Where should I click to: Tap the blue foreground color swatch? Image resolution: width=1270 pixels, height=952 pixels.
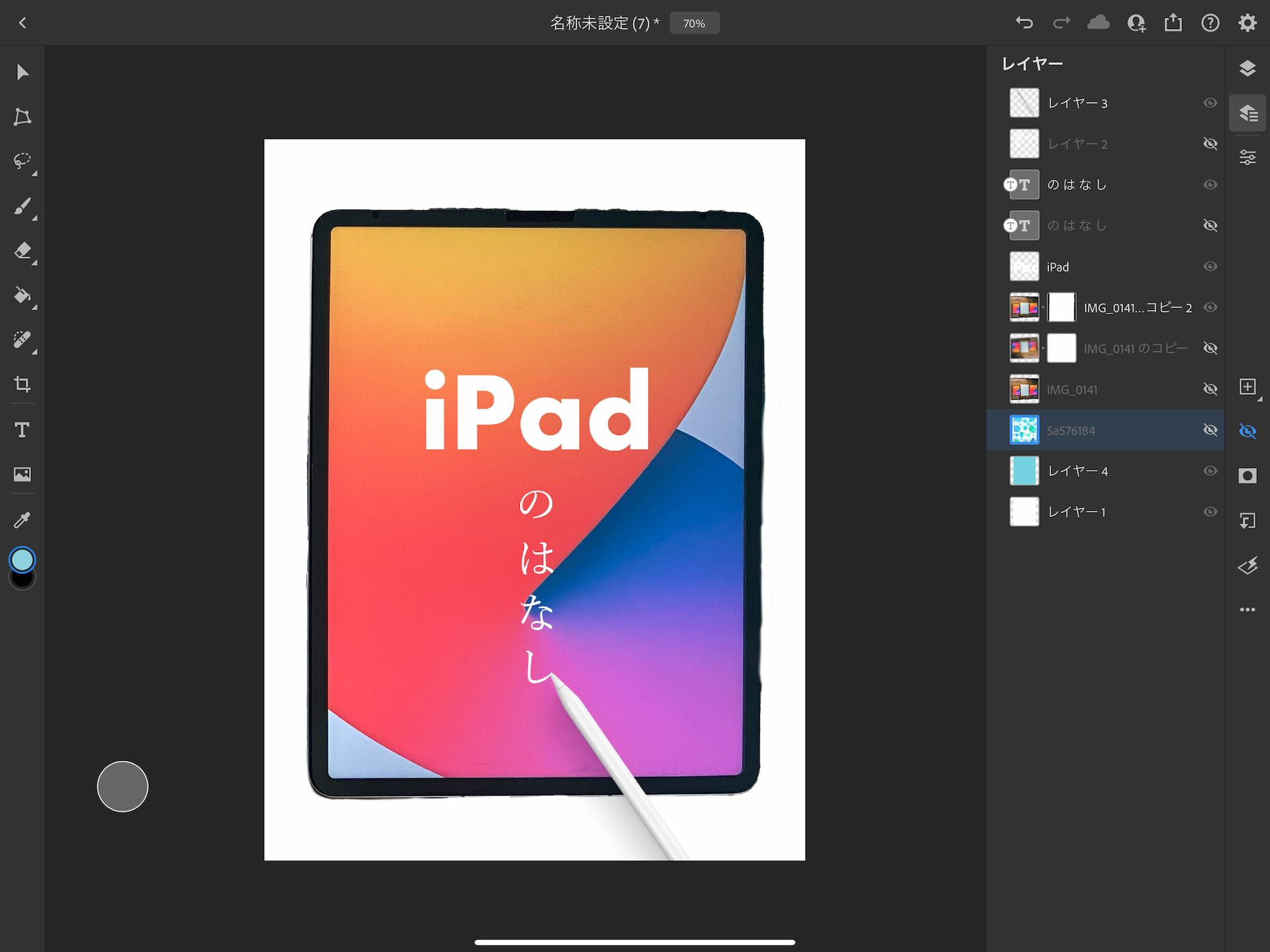pos(22,559)
